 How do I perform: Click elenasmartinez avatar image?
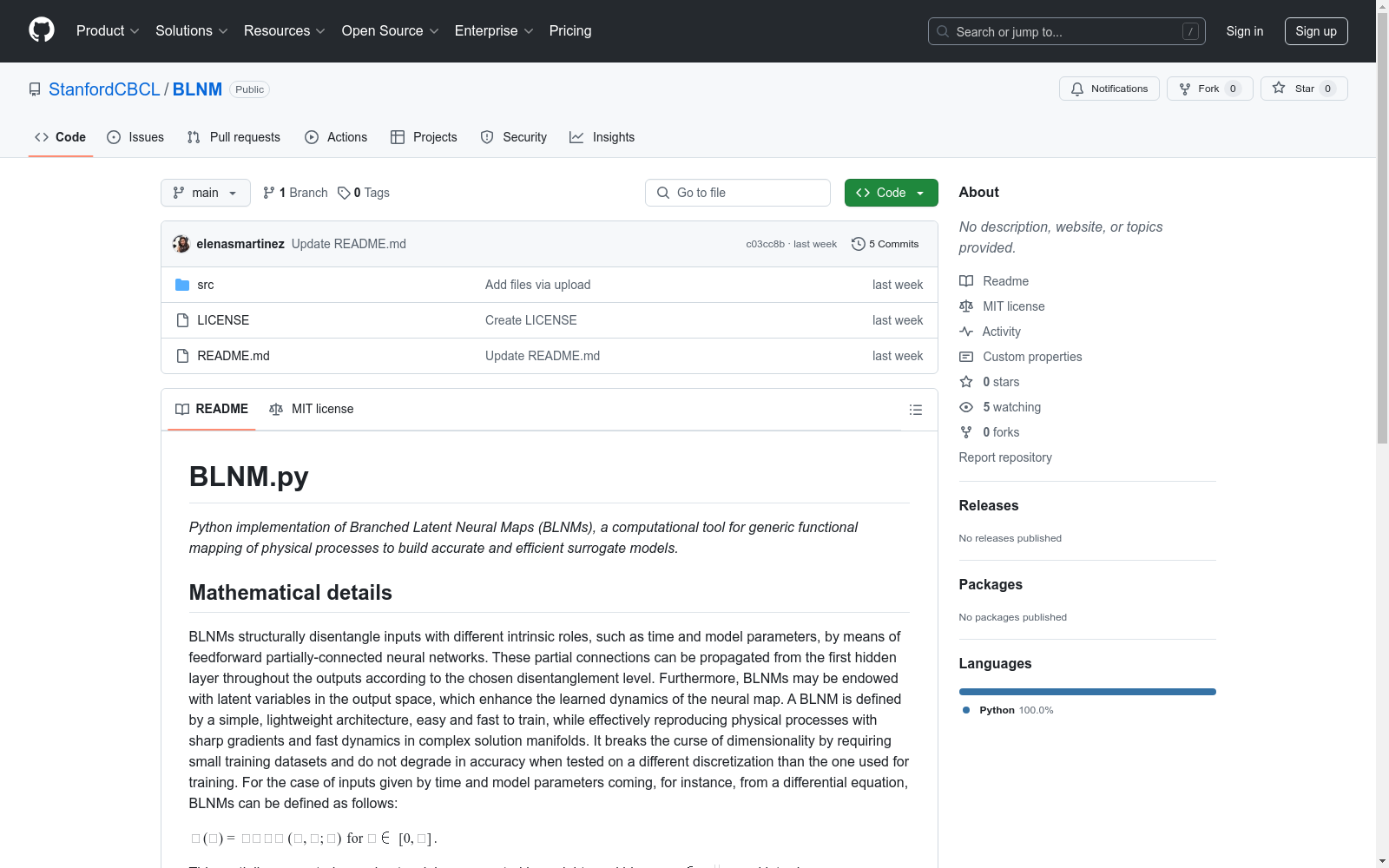(181, 244)
